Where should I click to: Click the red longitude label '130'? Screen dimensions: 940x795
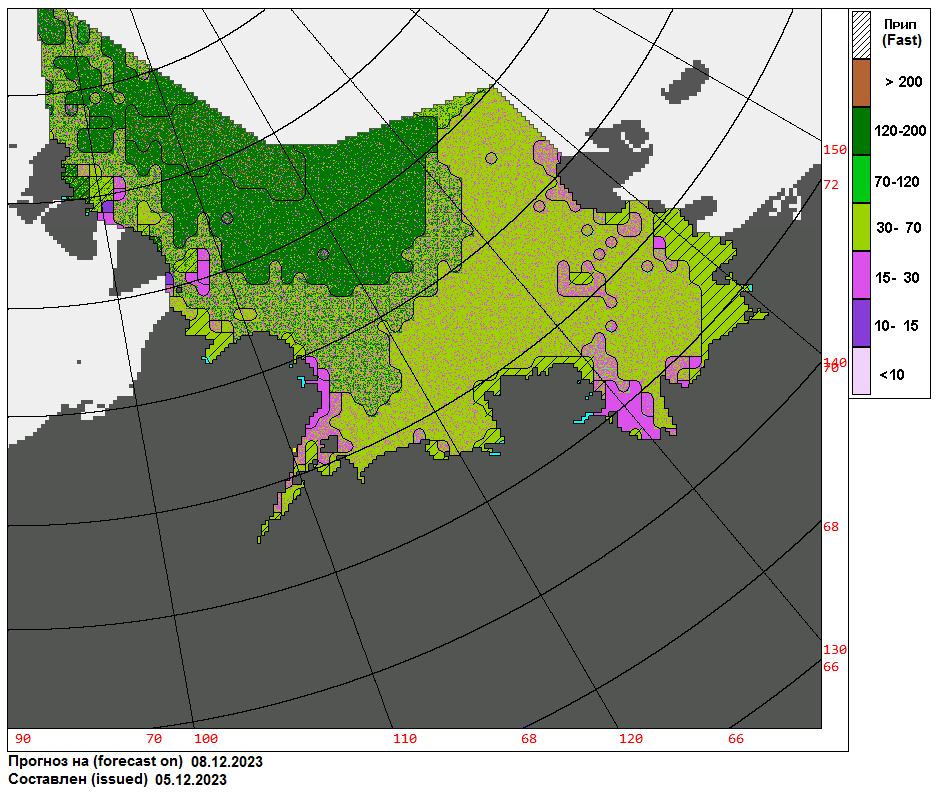(834, 649)
